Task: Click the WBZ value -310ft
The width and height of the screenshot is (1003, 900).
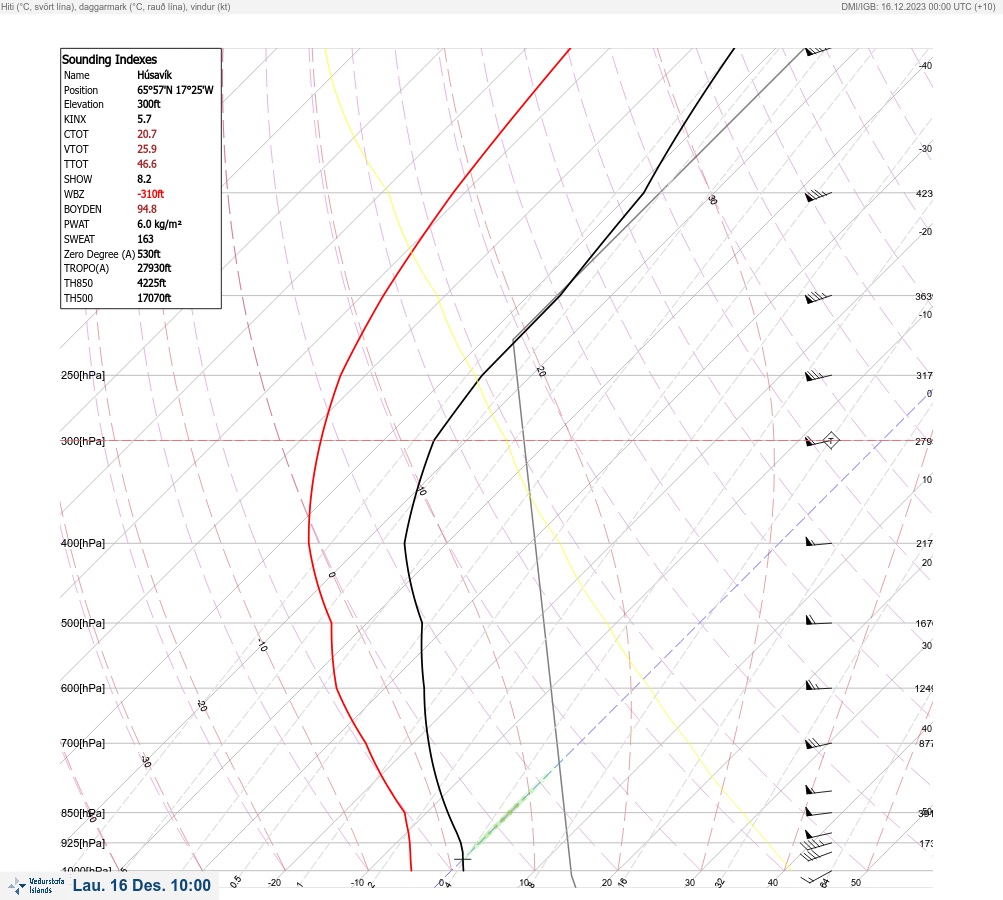Action: coord(150,194)
